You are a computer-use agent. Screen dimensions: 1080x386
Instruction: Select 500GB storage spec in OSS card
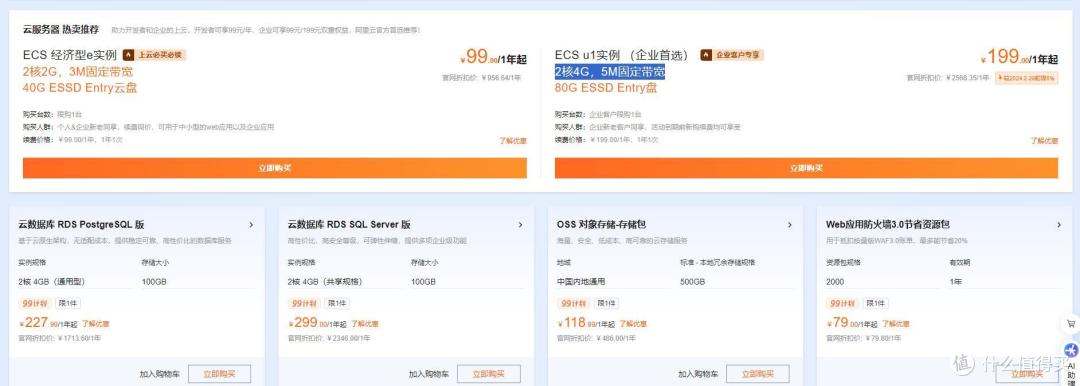737,282
